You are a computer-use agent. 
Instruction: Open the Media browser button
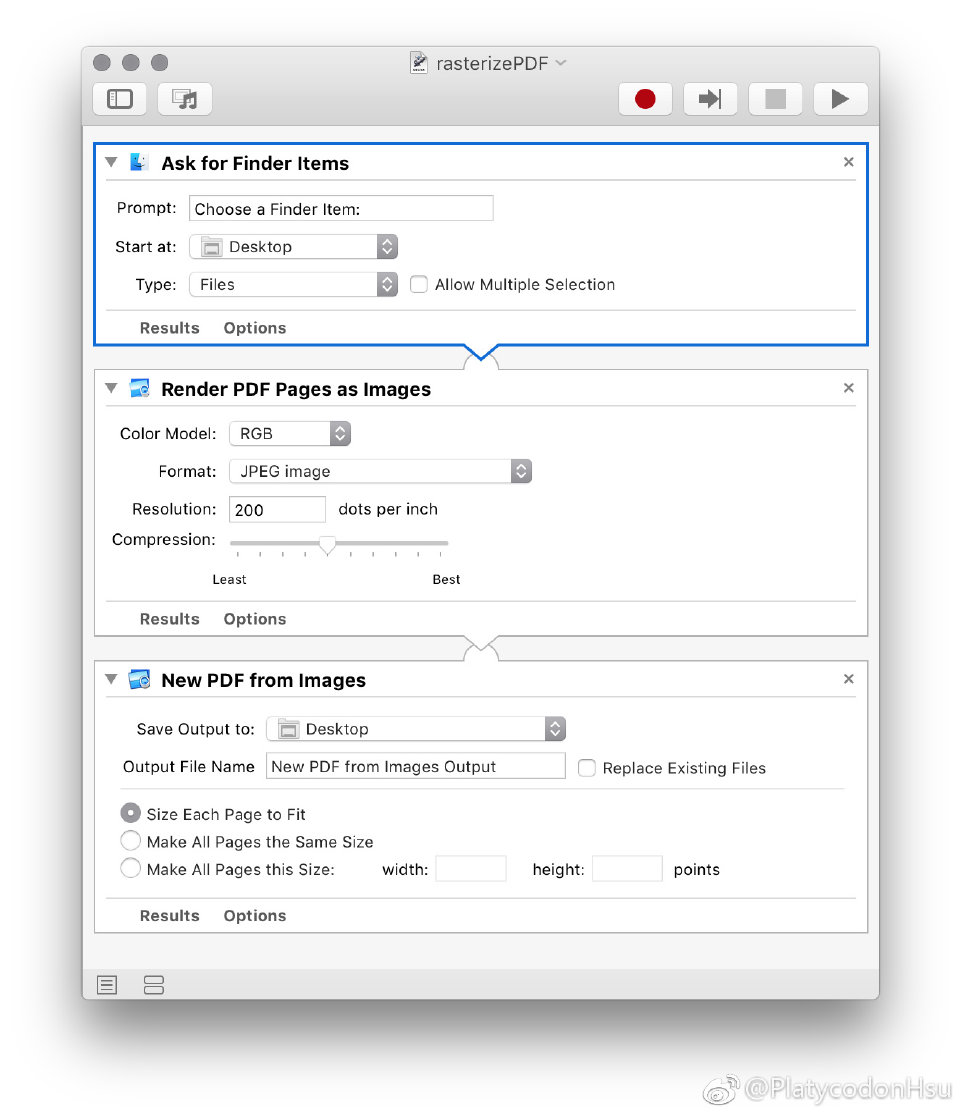click(185, 99)
